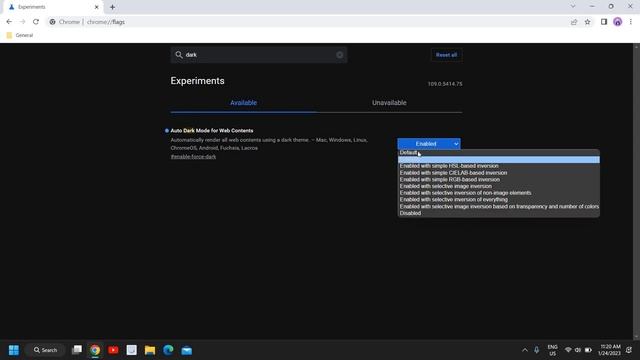
Task: Click the page vertical scrollbar
Action: coord(636,191)
